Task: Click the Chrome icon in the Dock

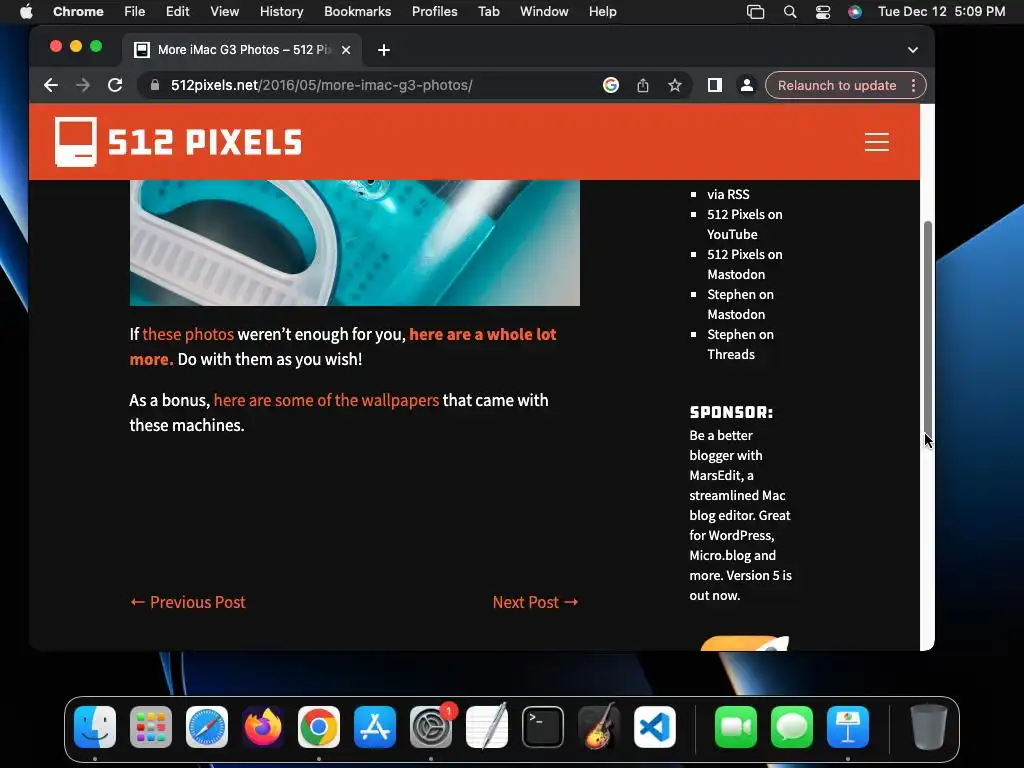Action: tap(319, 727)
